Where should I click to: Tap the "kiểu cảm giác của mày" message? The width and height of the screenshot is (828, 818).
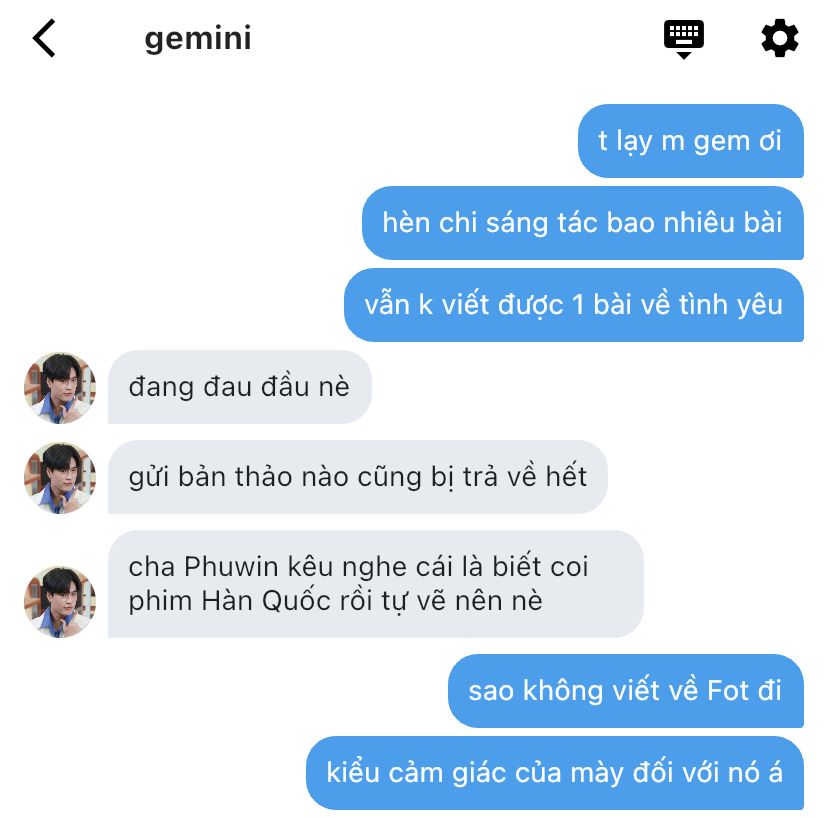[x=554, y=773]
